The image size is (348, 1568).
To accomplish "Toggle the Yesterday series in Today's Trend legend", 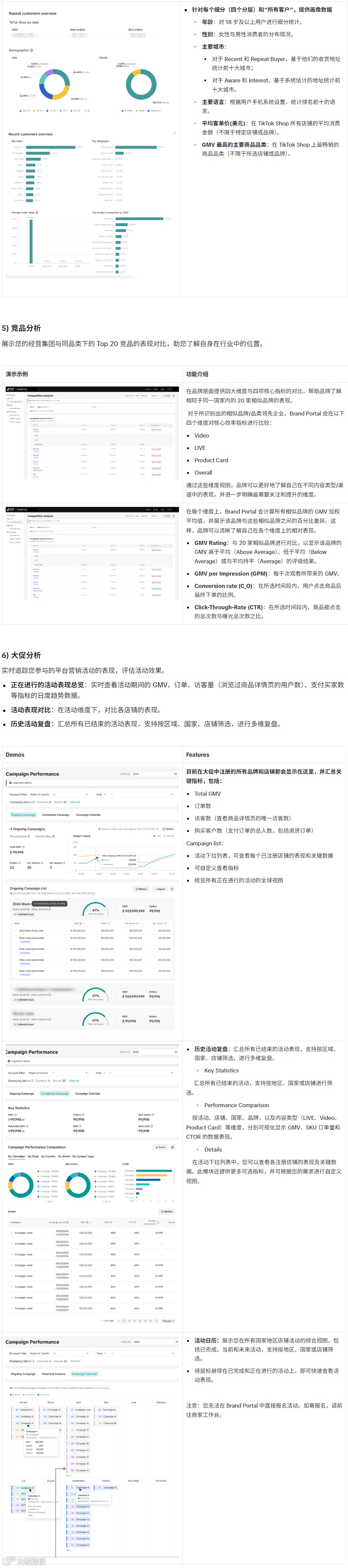I will (x=169, y=836).
